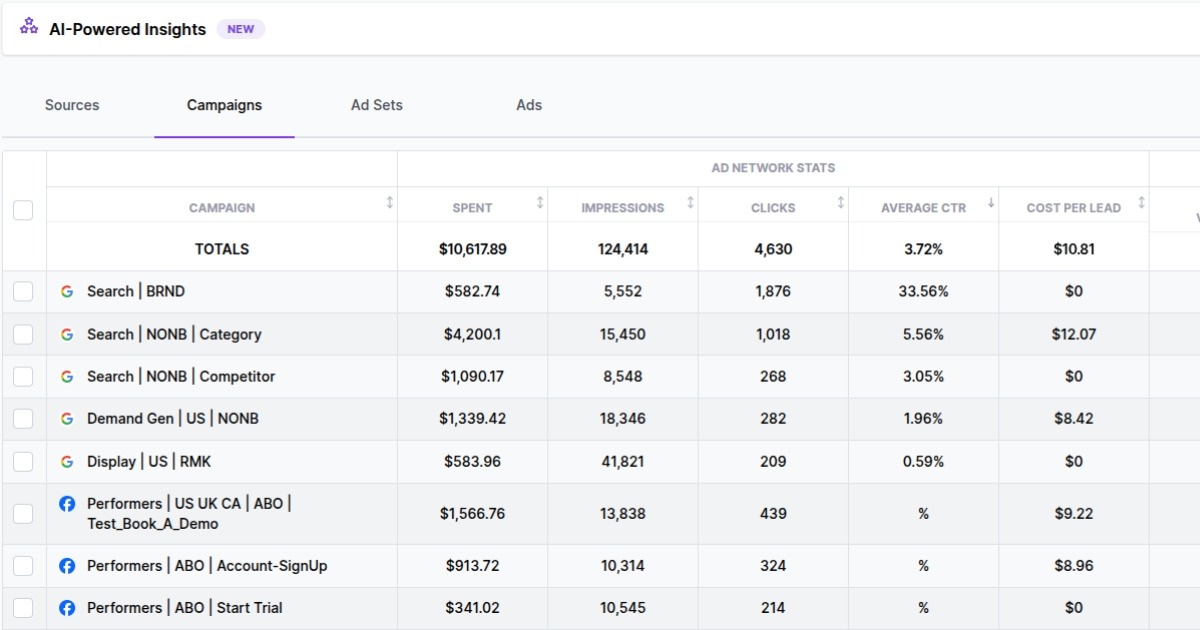Click the IMPRESSIONS column header label
This screenshot has width=1200, height=630.
coord(623,208)
